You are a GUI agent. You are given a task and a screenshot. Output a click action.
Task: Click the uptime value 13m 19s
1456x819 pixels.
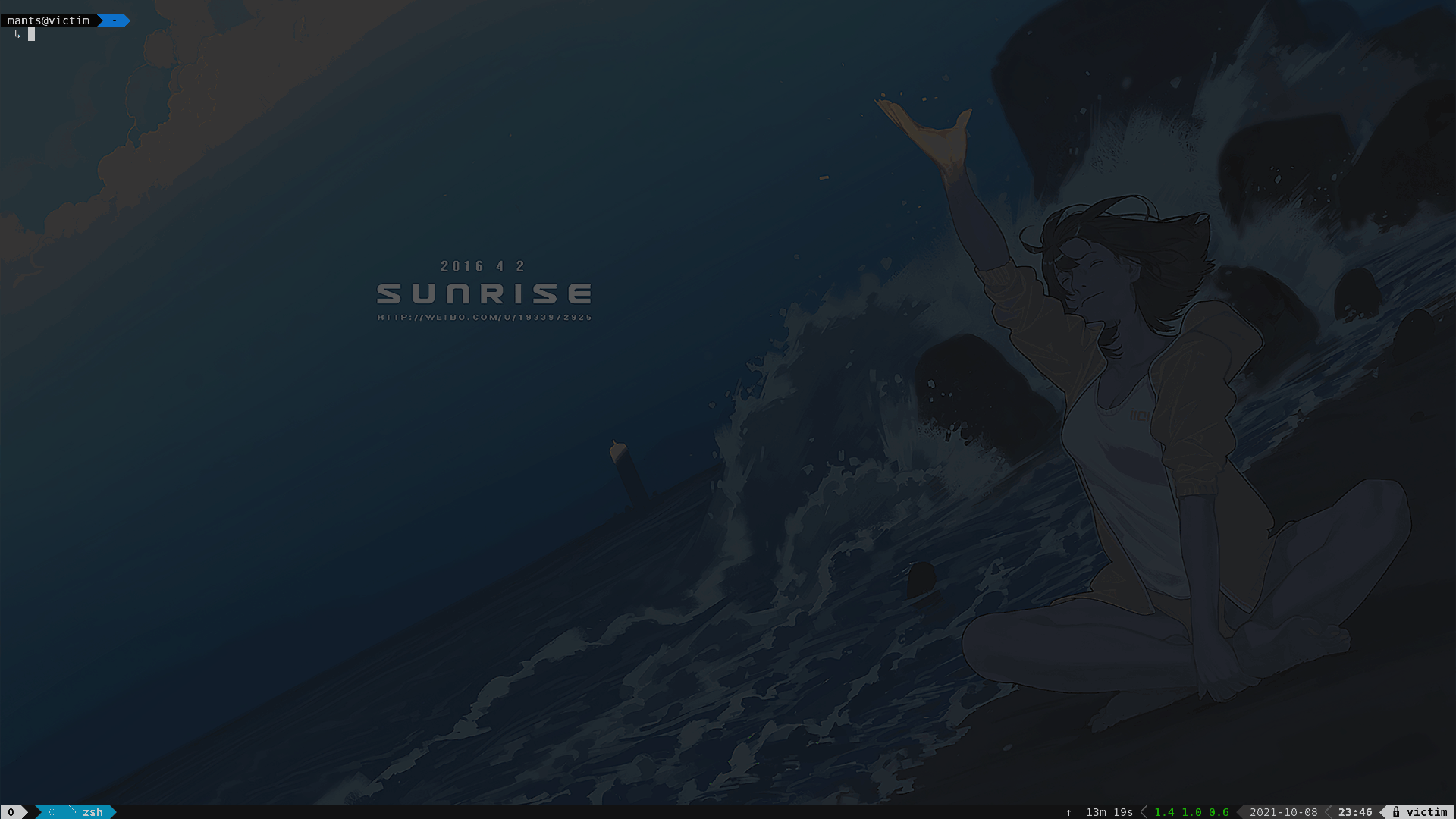click(1109, 812)
